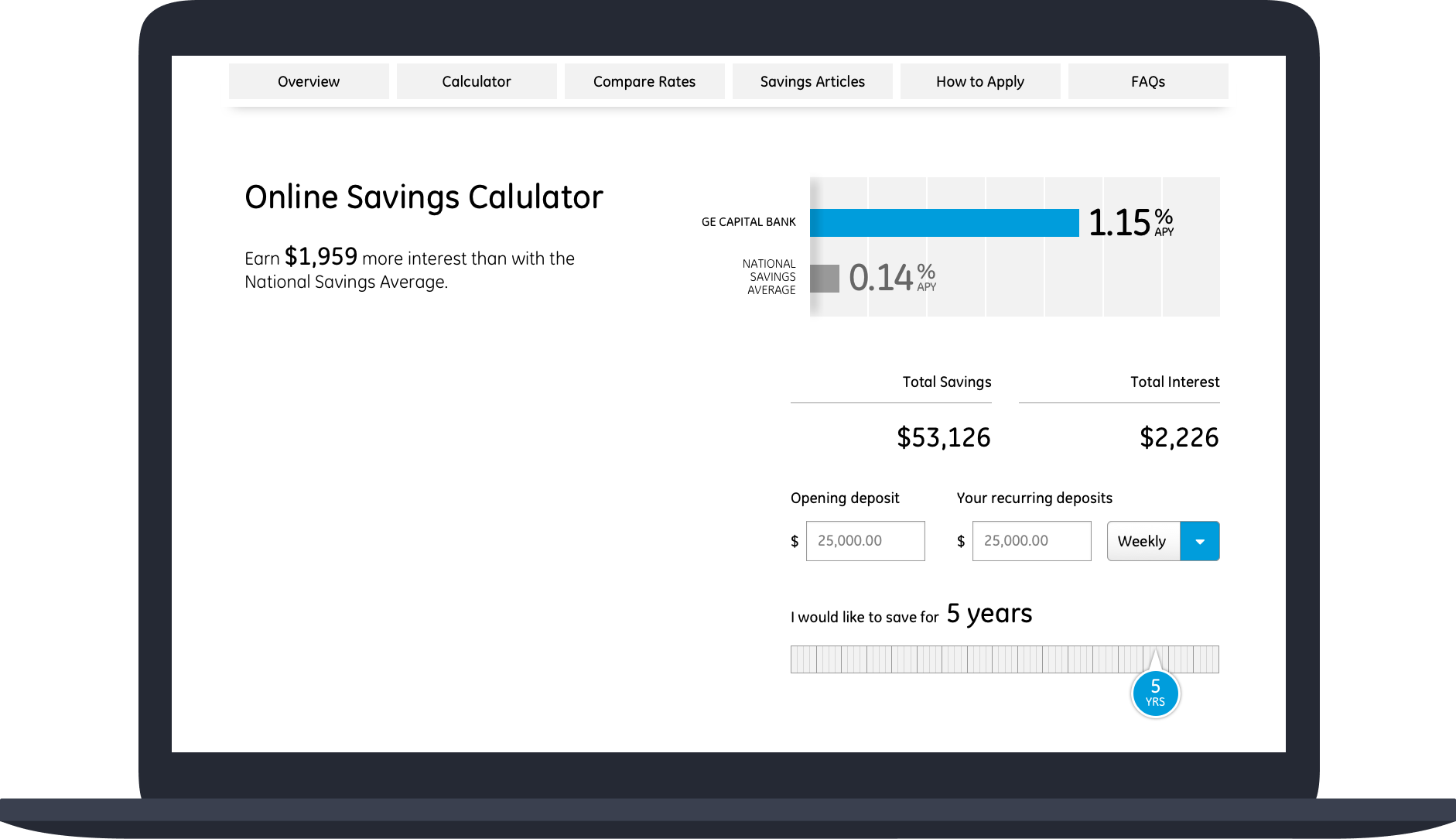
Task: Open the Weekly frequency dropdown
Action: (x=1163, y=541)
